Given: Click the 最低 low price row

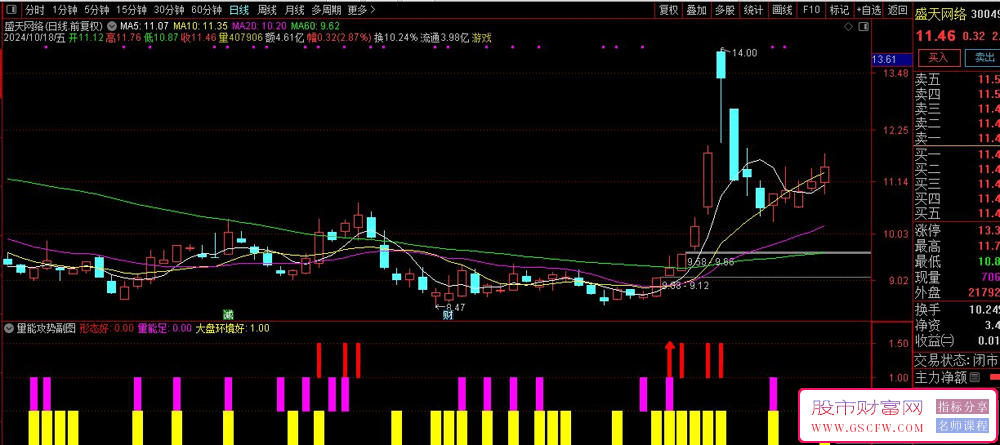Looking at the screenshot, I should click(x=957, y=261).
